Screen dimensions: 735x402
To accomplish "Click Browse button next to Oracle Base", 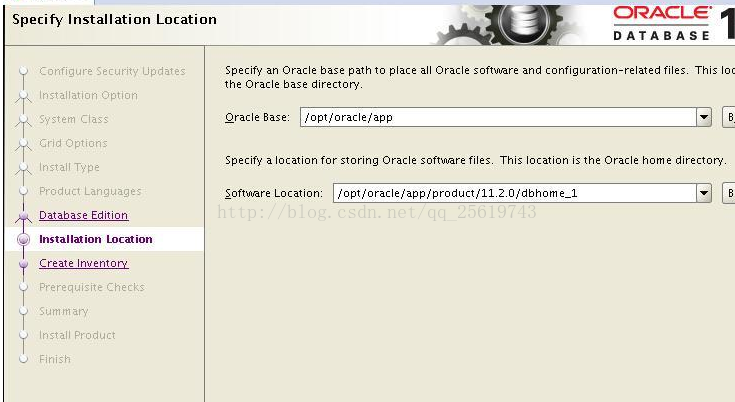I will click(x=729, y=117).
